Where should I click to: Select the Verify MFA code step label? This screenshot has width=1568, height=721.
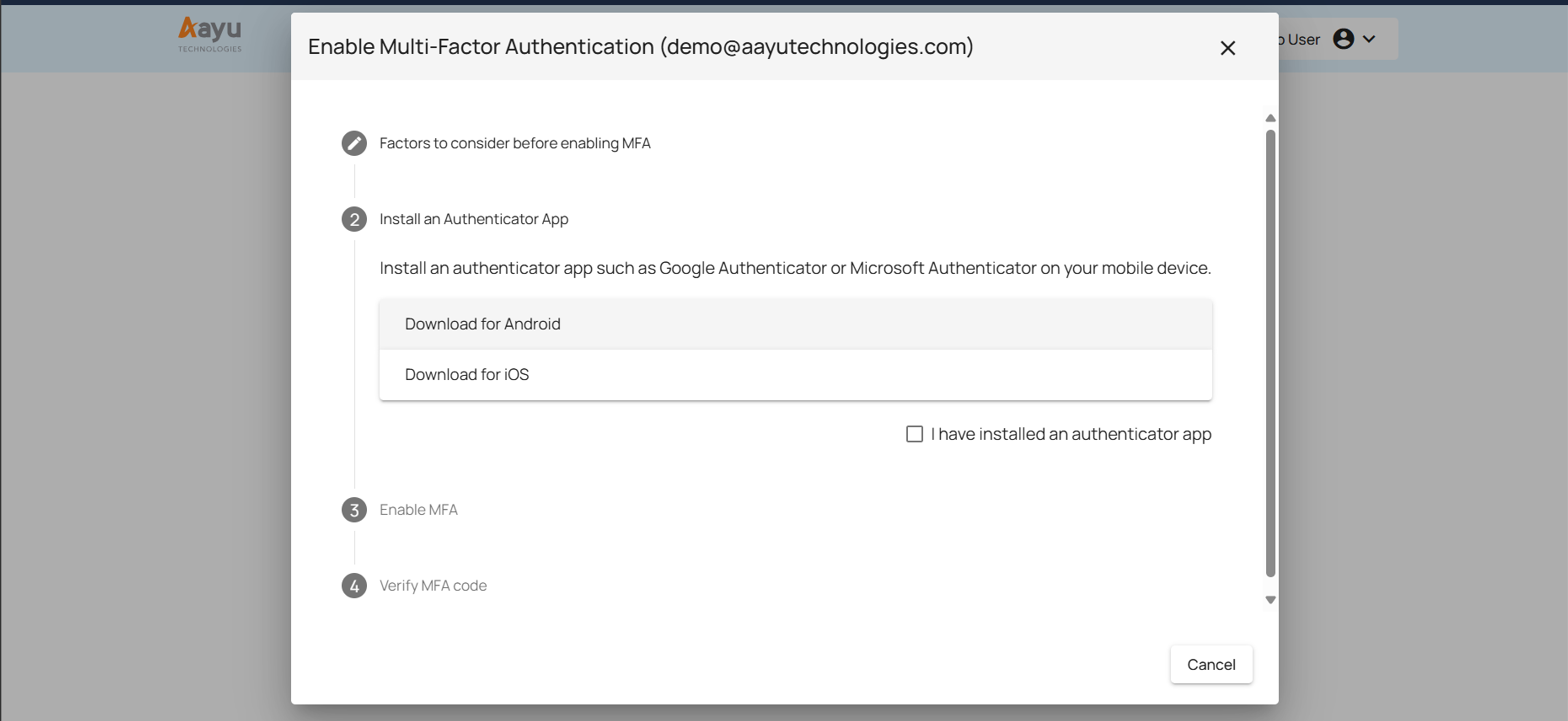point(433,586)
